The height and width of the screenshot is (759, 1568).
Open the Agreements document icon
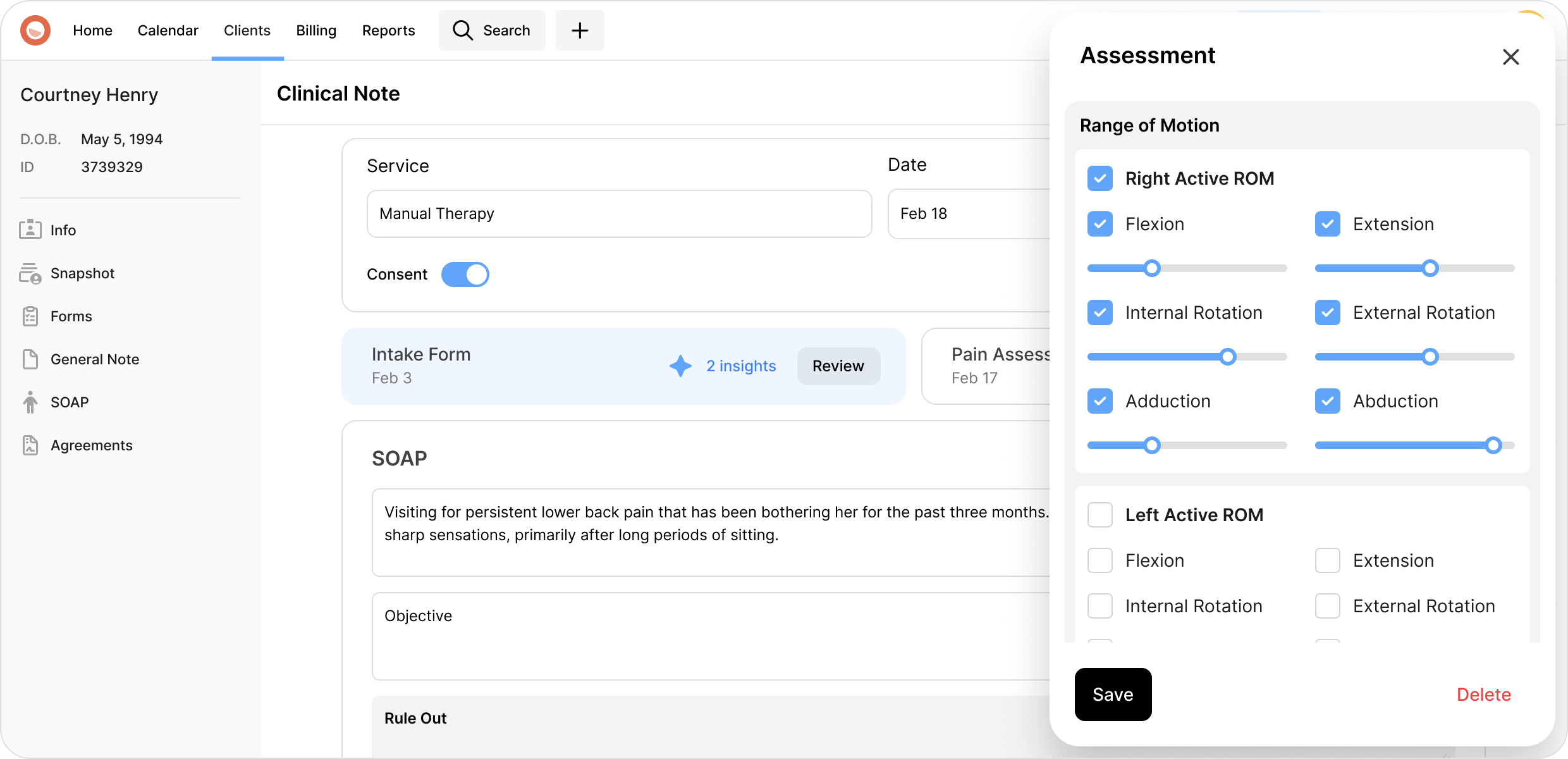(x=30, y=445)
